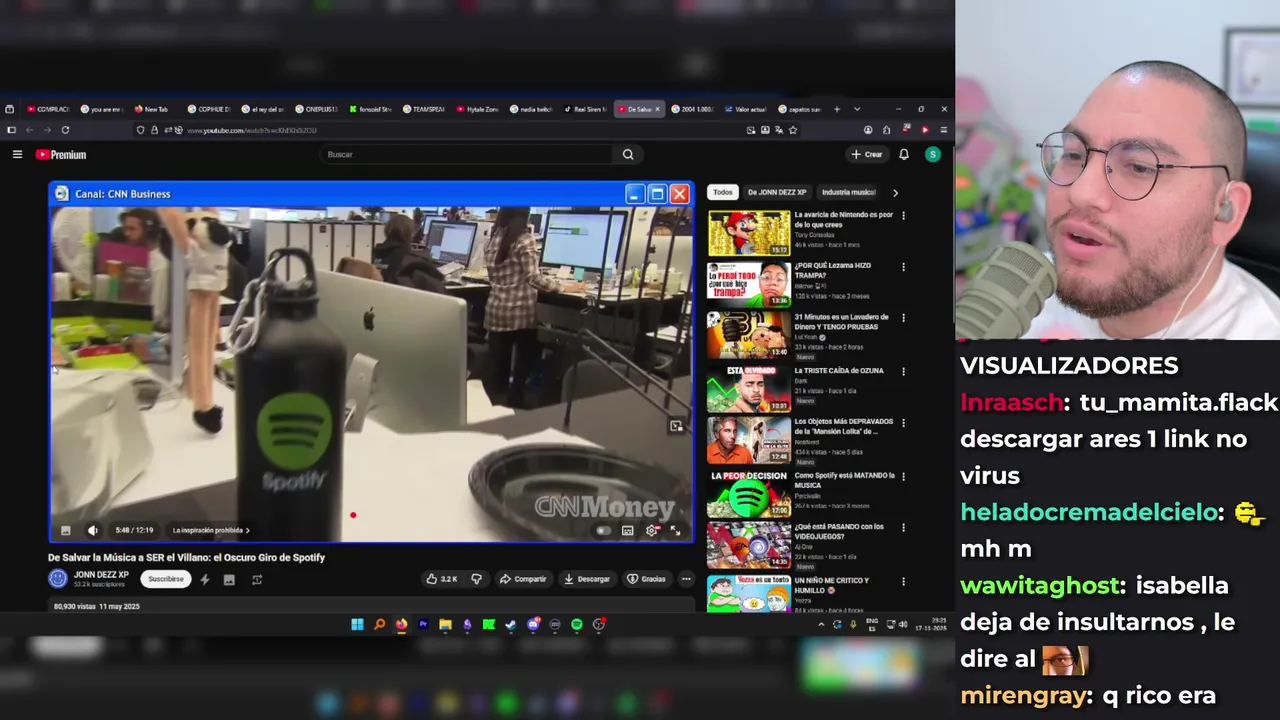Switch to the 'Valor actual' browser tab
This screenshot has height=720, width=1280.
(743, 109)
